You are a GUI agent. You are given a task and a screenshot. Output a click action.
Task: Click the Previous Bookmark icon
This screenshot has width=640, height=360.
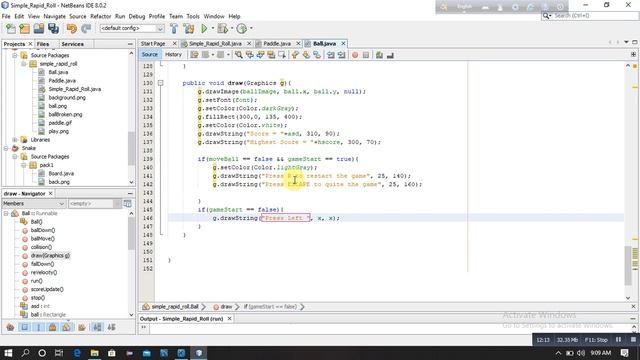(x=295, y=55)
